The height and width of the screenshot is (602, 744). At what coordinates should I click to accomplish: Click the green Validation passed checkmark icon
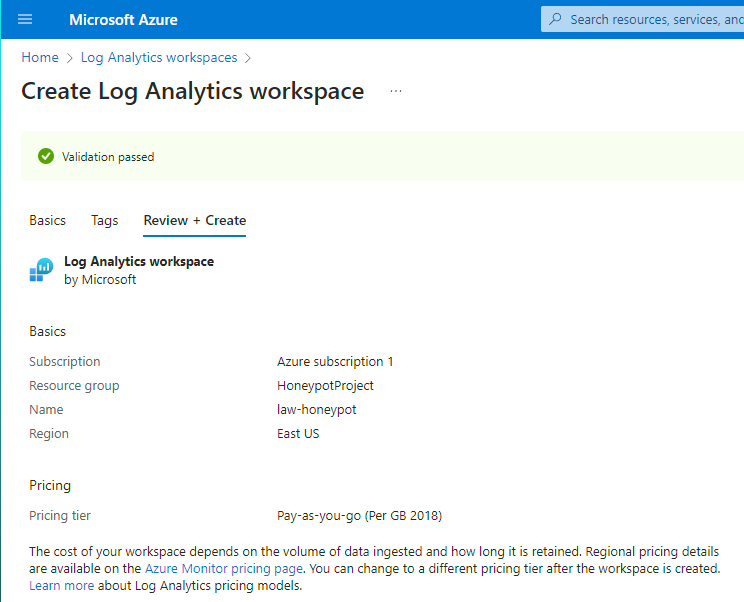click(45, 156)
